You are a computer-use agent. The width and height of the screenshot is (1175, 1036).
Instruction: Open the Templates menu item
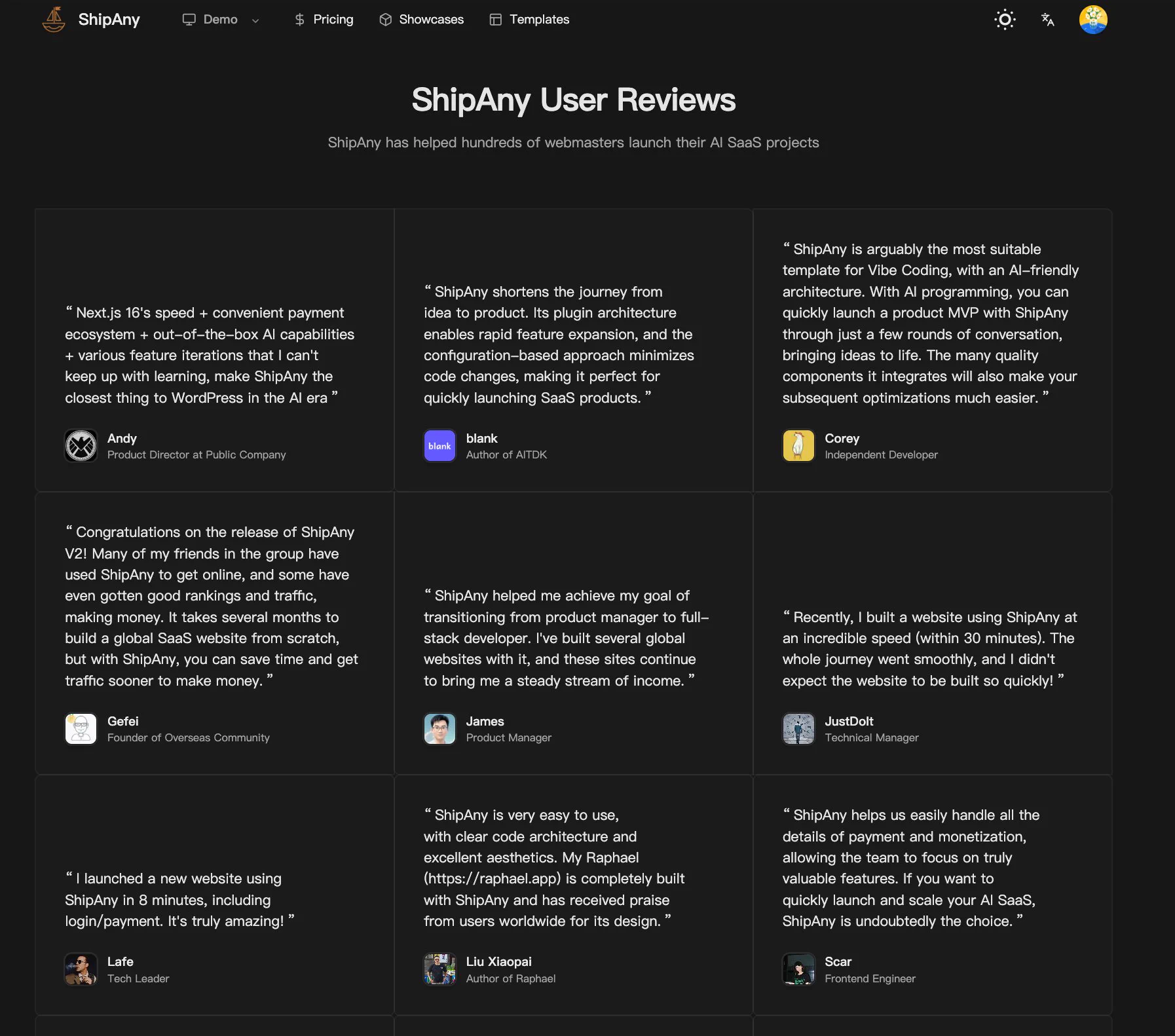[x=539, y=20]
